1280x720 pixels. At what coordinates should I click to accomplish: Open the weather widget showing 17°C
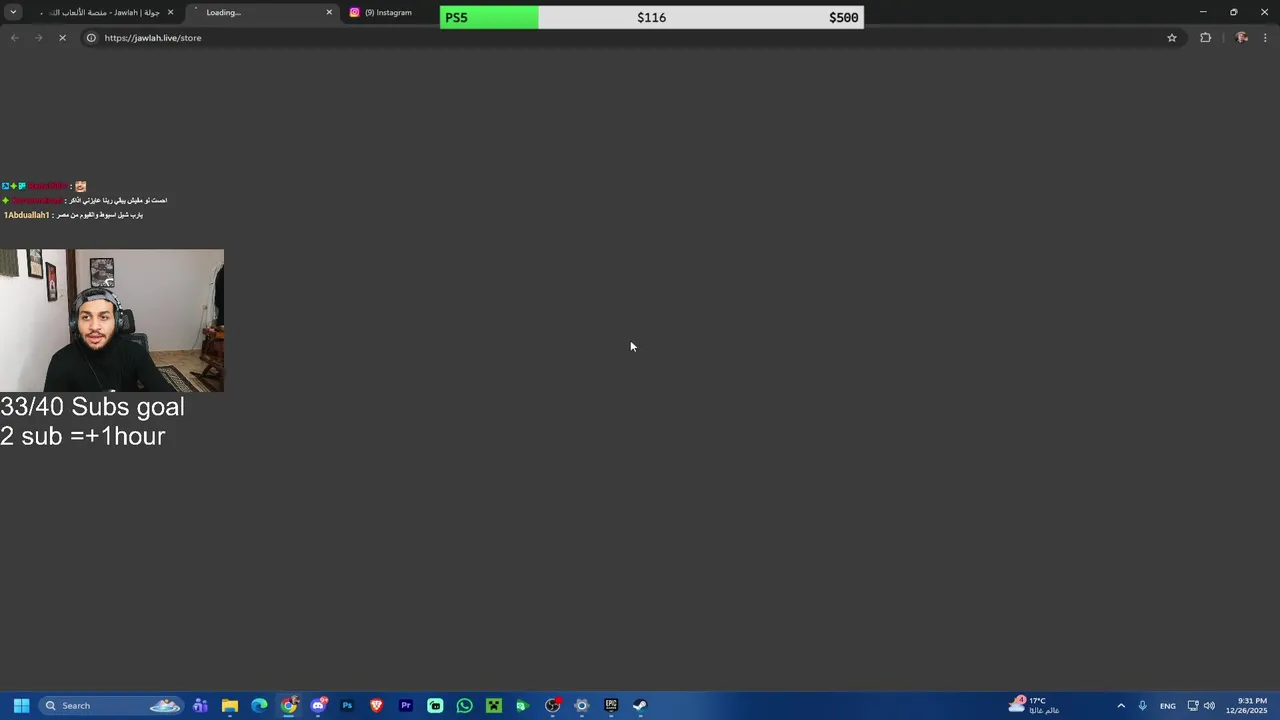click(1034, 705)
